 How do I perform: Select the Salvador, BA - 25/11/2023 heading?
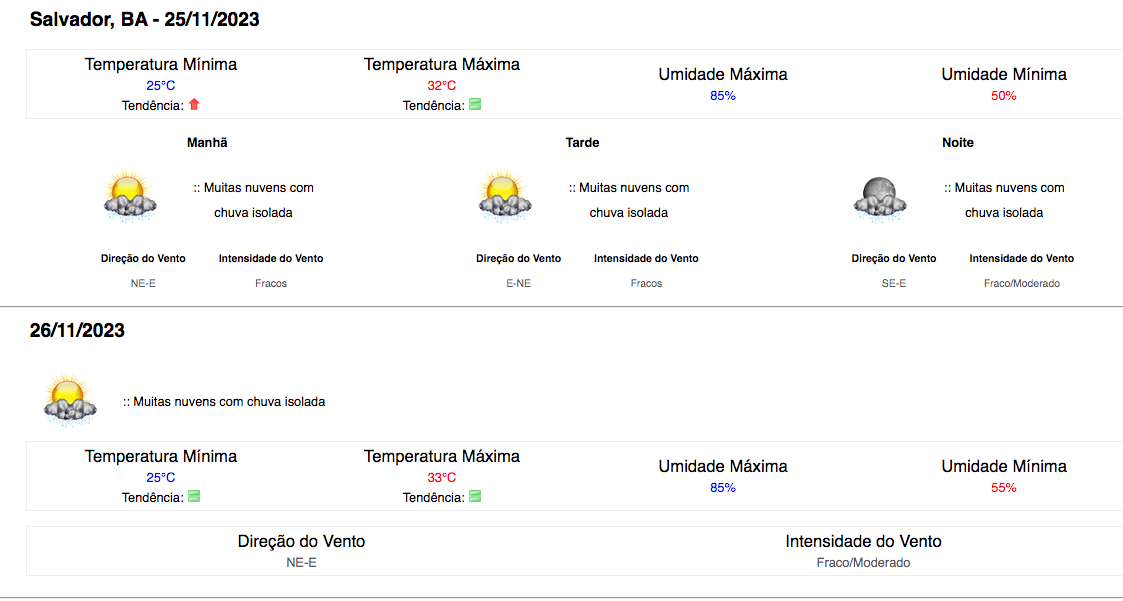(145, 20)
